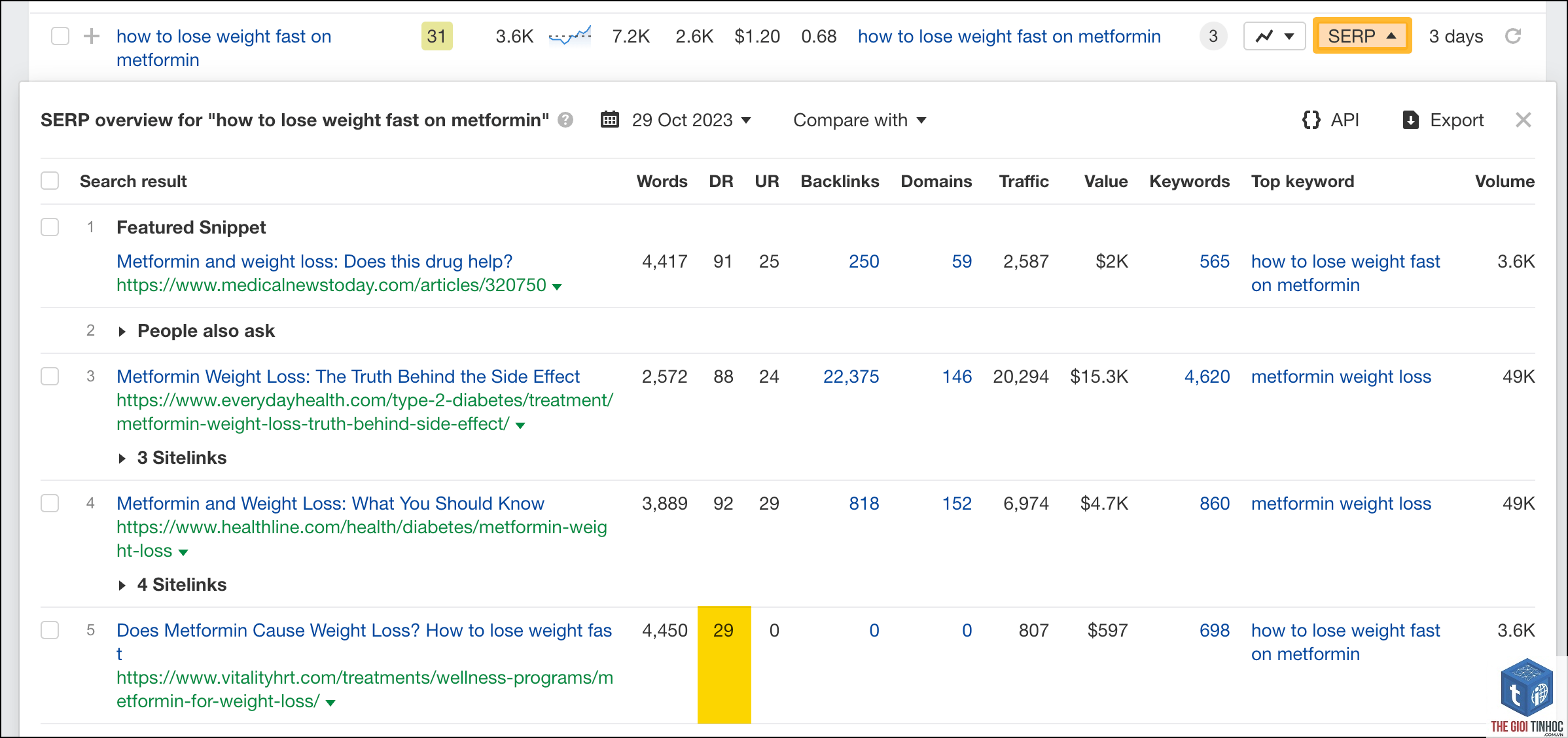Open backlinks count 22,375
The image size is (1568, 738).
[851, 376]
